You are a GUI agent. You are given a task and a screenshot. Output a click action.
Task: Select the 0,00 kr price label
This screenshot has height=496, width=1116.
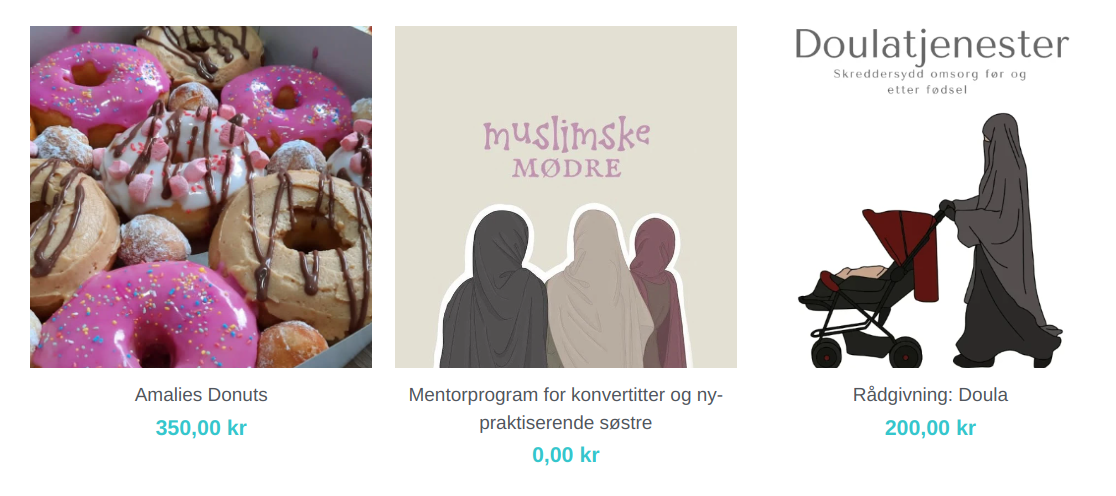(x=566, y=455)
